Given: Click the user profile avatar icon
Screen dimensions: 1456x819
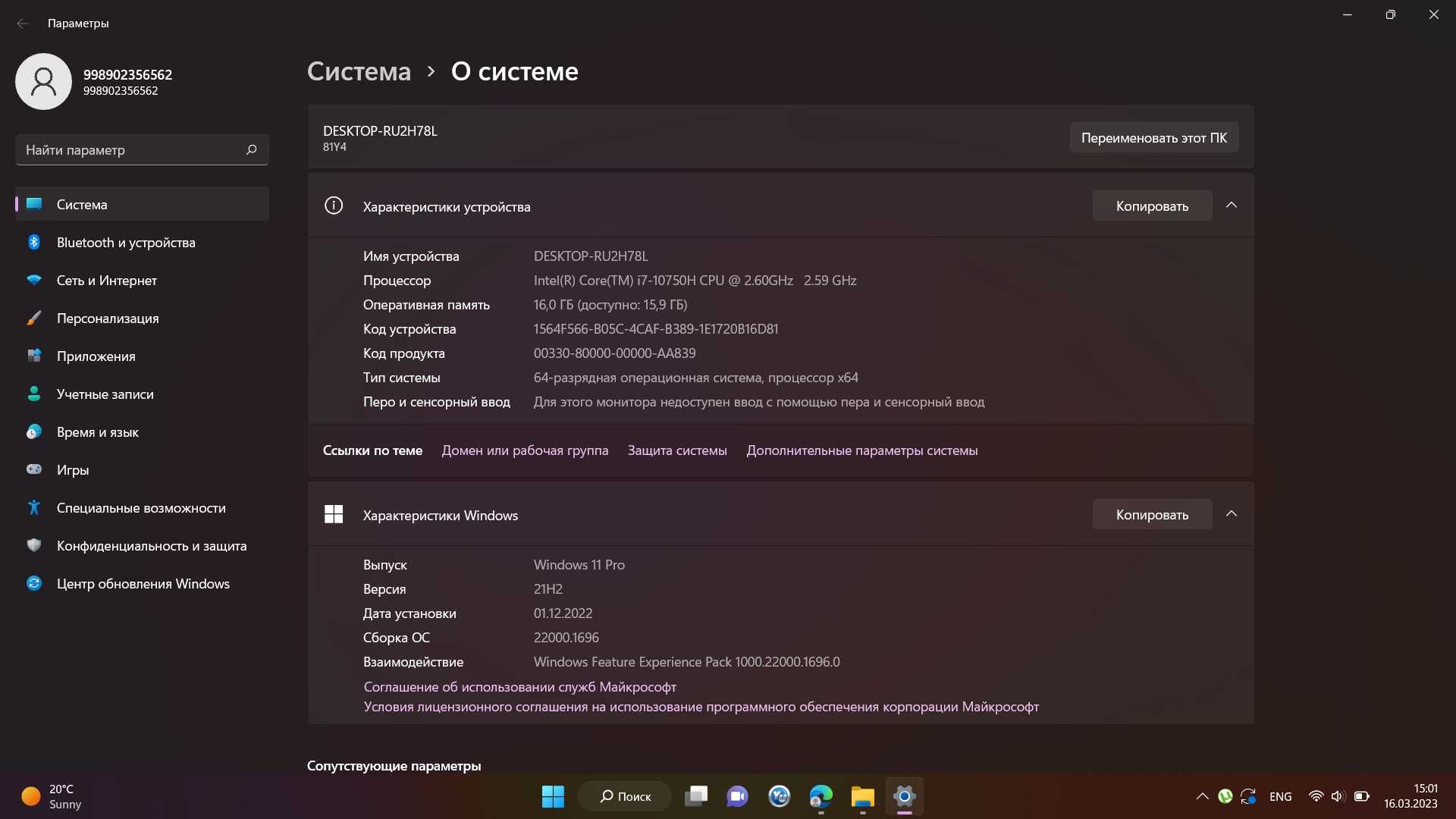Looking at the screenshot, I should [43, 81].
